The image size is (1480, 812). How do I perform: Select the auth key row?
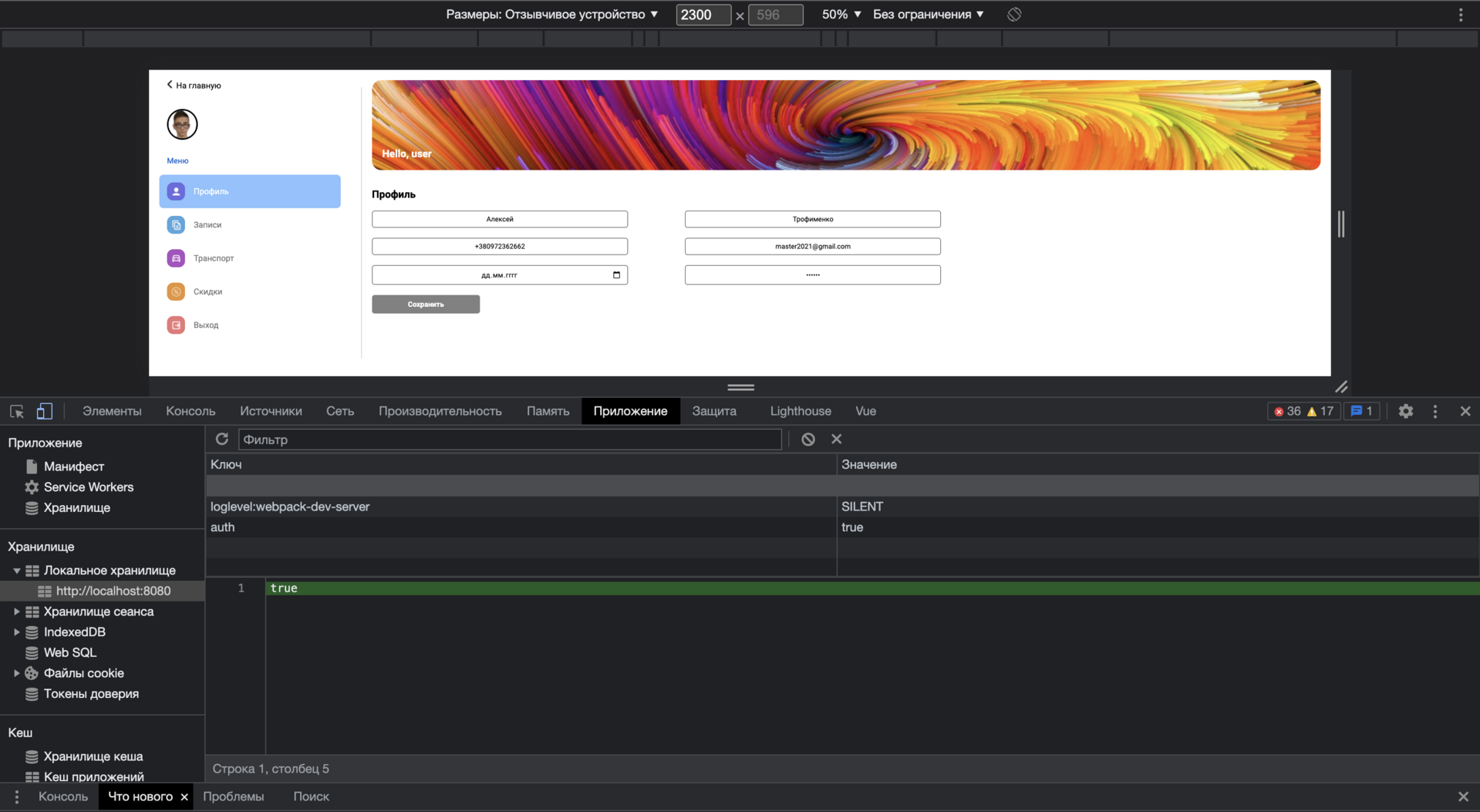pos(521,527)
